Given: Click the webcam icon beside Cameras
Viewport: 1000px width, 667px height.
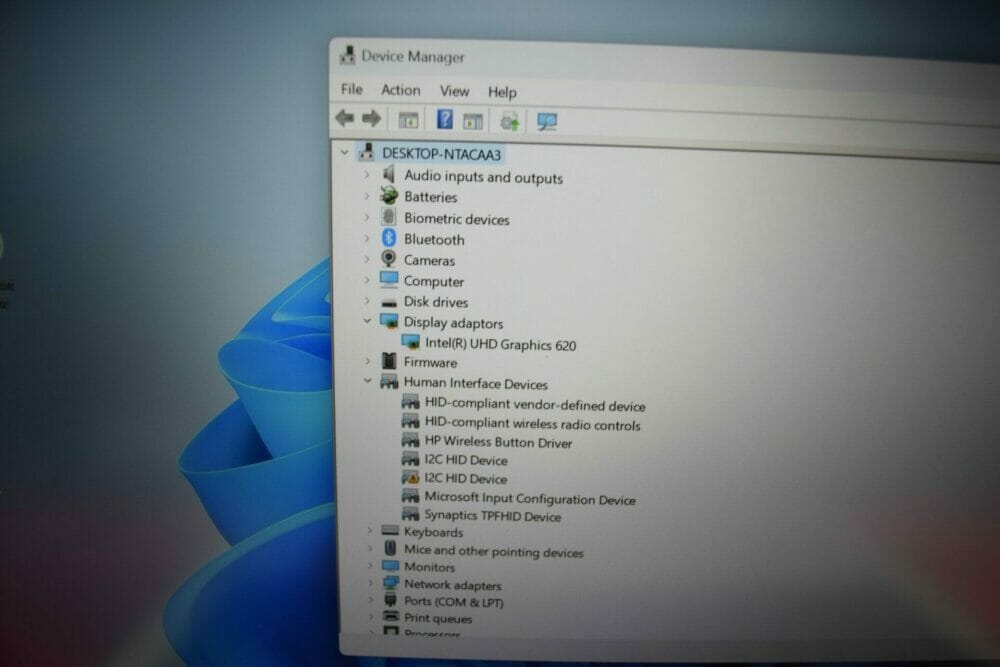Looking at the screenshot, I should tap(388, 258).
